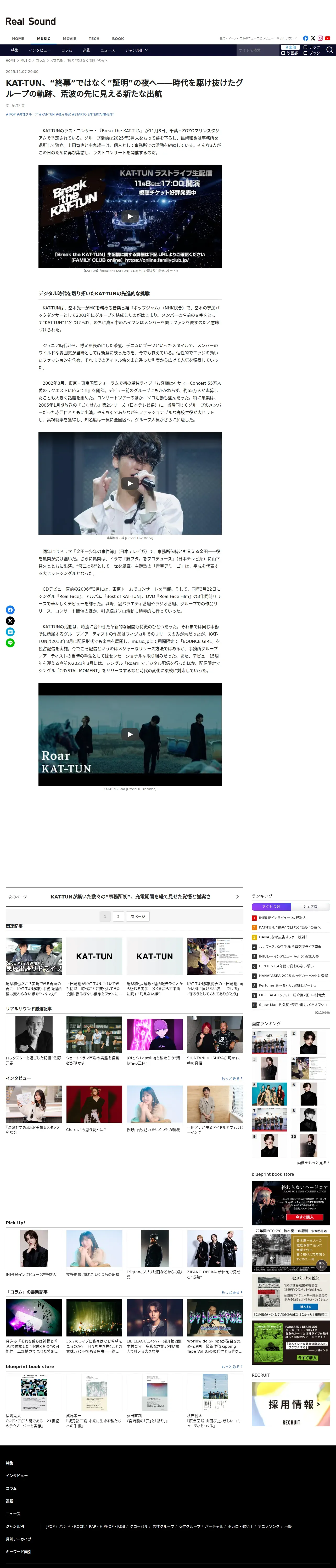Play the KAT-TUN Roar music video
The width and height of the screenshot is (336, 1568).
[130, 734]
